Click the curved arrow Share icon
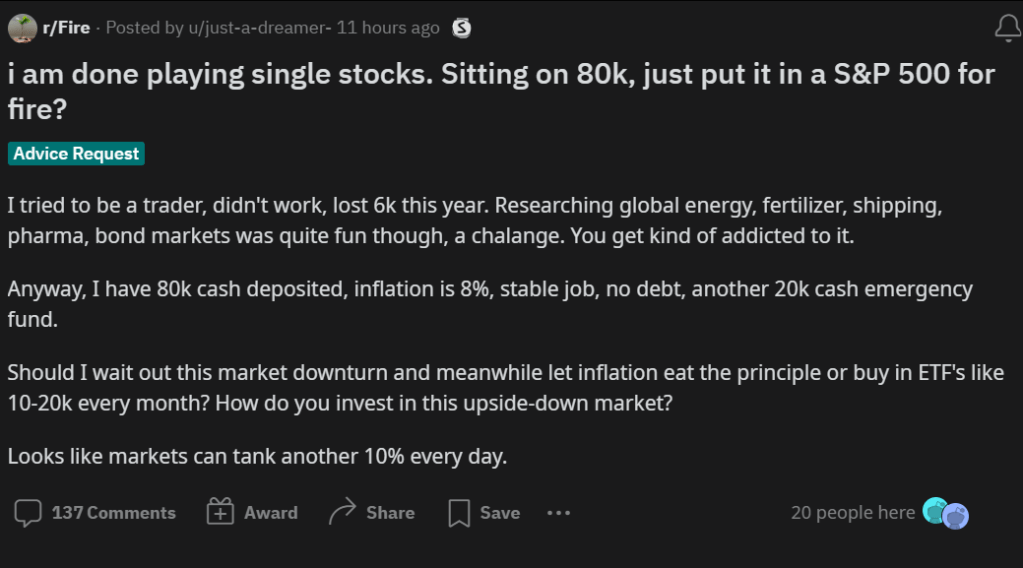Screen dimensions: 1023x568 click(342, 512)
